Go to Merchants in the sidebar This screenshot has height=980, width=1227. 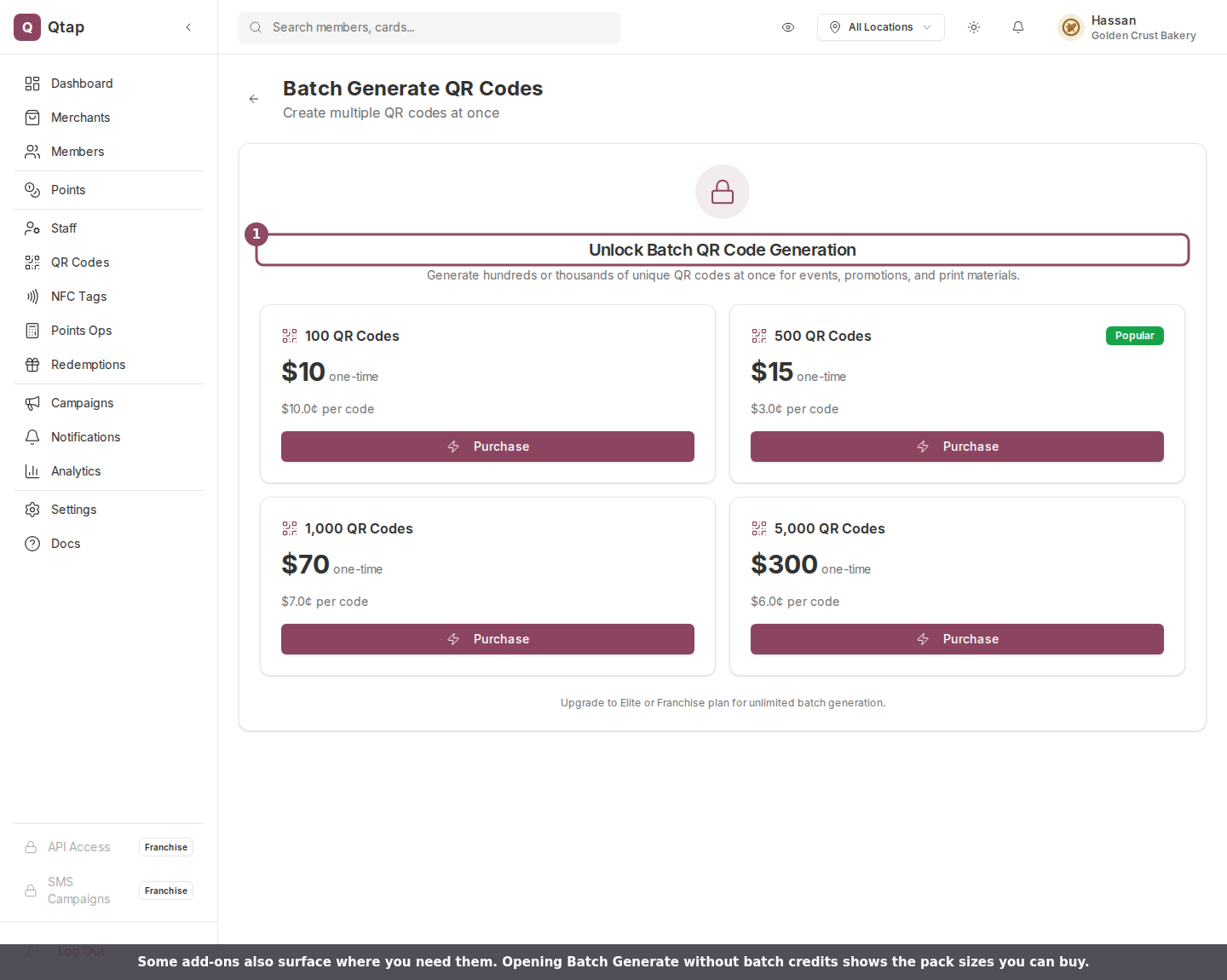tap(108, 118)
